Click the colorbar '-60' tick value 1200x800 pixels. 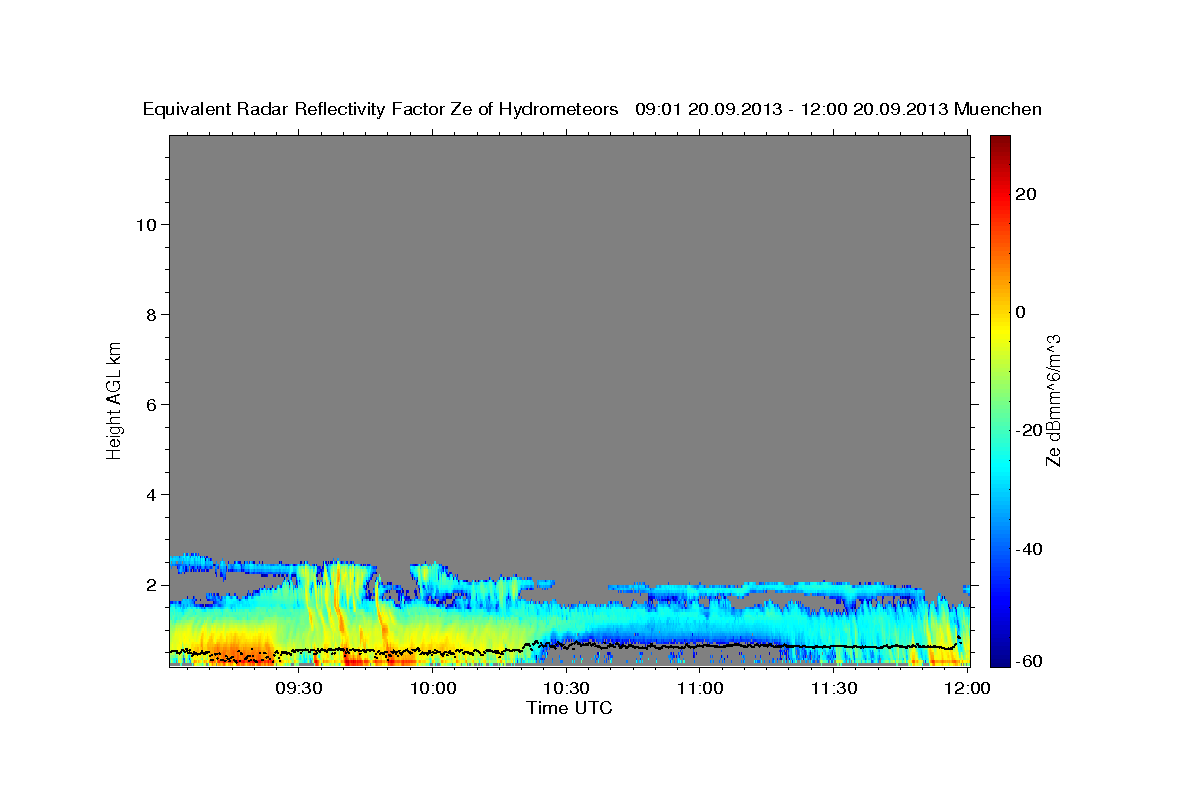(1030, 662)
